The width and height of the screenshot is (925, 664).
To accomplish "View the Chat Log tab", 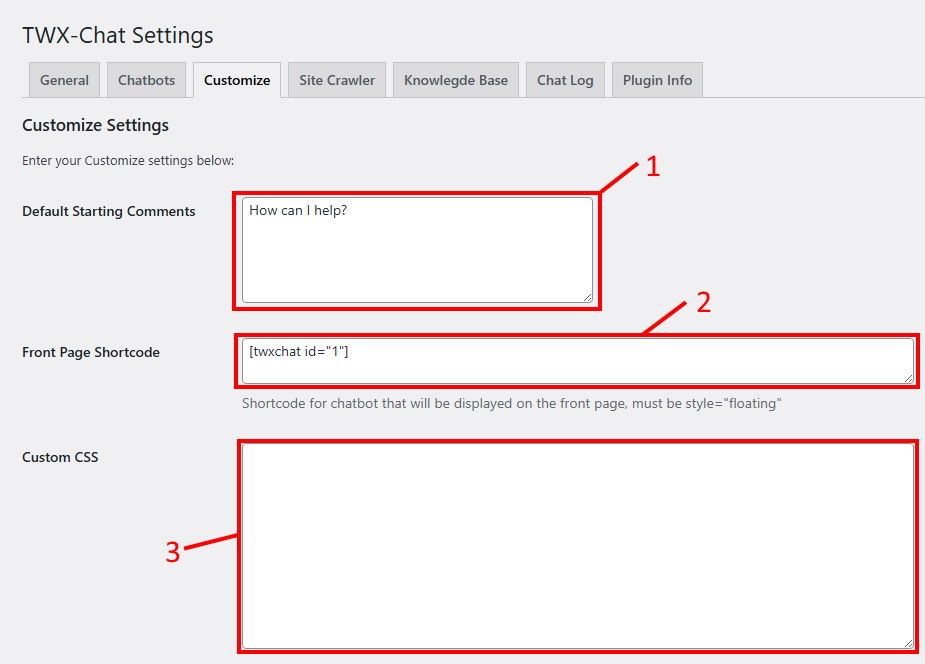I will (565, 80).
